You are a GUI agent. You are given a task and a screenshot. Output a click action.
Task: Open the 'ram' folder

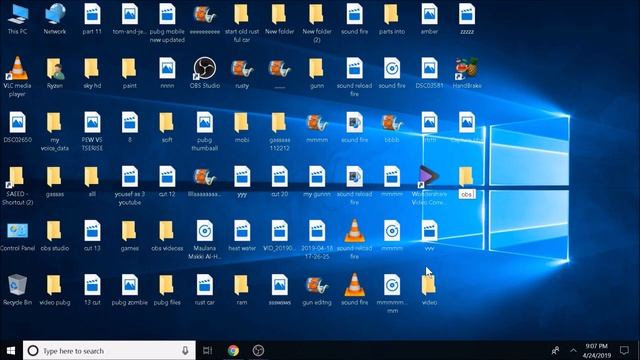(x=242, y=290)
